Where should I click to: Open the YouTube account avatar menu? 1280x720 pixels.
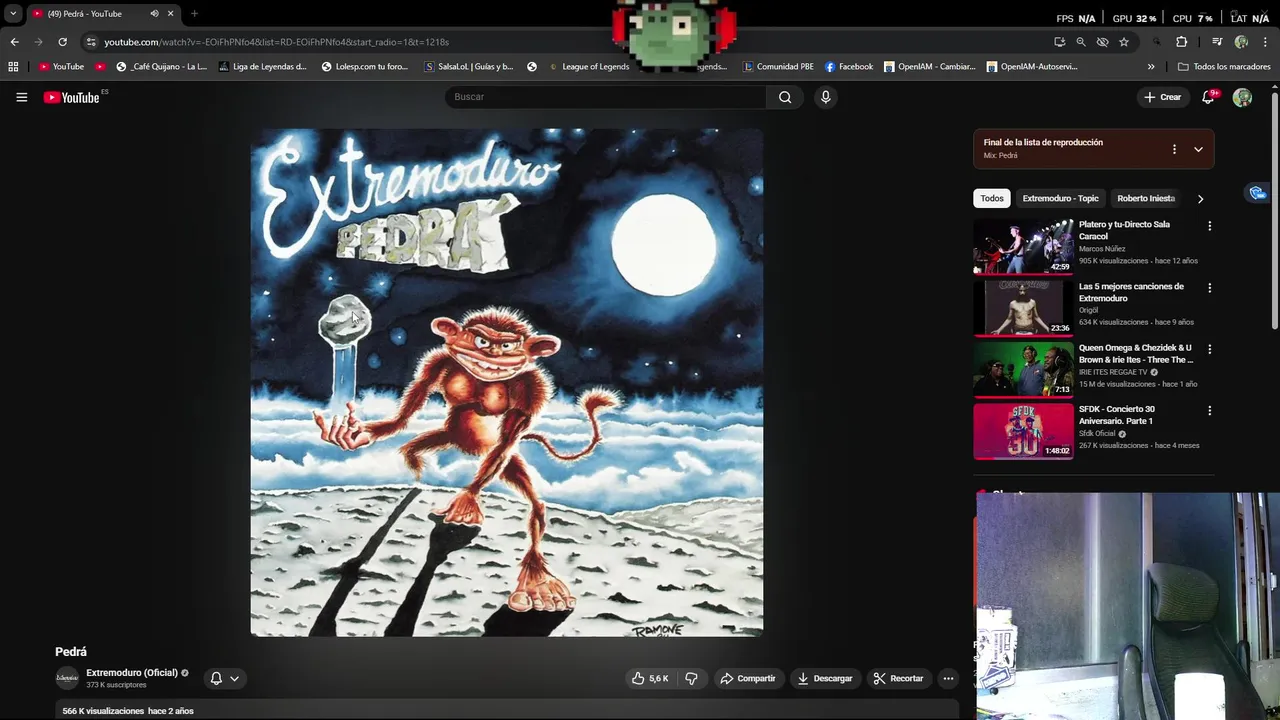[x=1242, y=97]
